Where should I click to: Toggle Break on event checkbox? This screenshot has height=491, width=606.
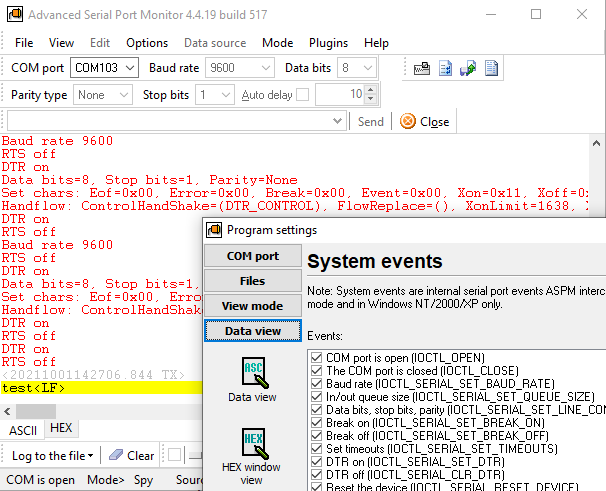click(x=317, y=423)
